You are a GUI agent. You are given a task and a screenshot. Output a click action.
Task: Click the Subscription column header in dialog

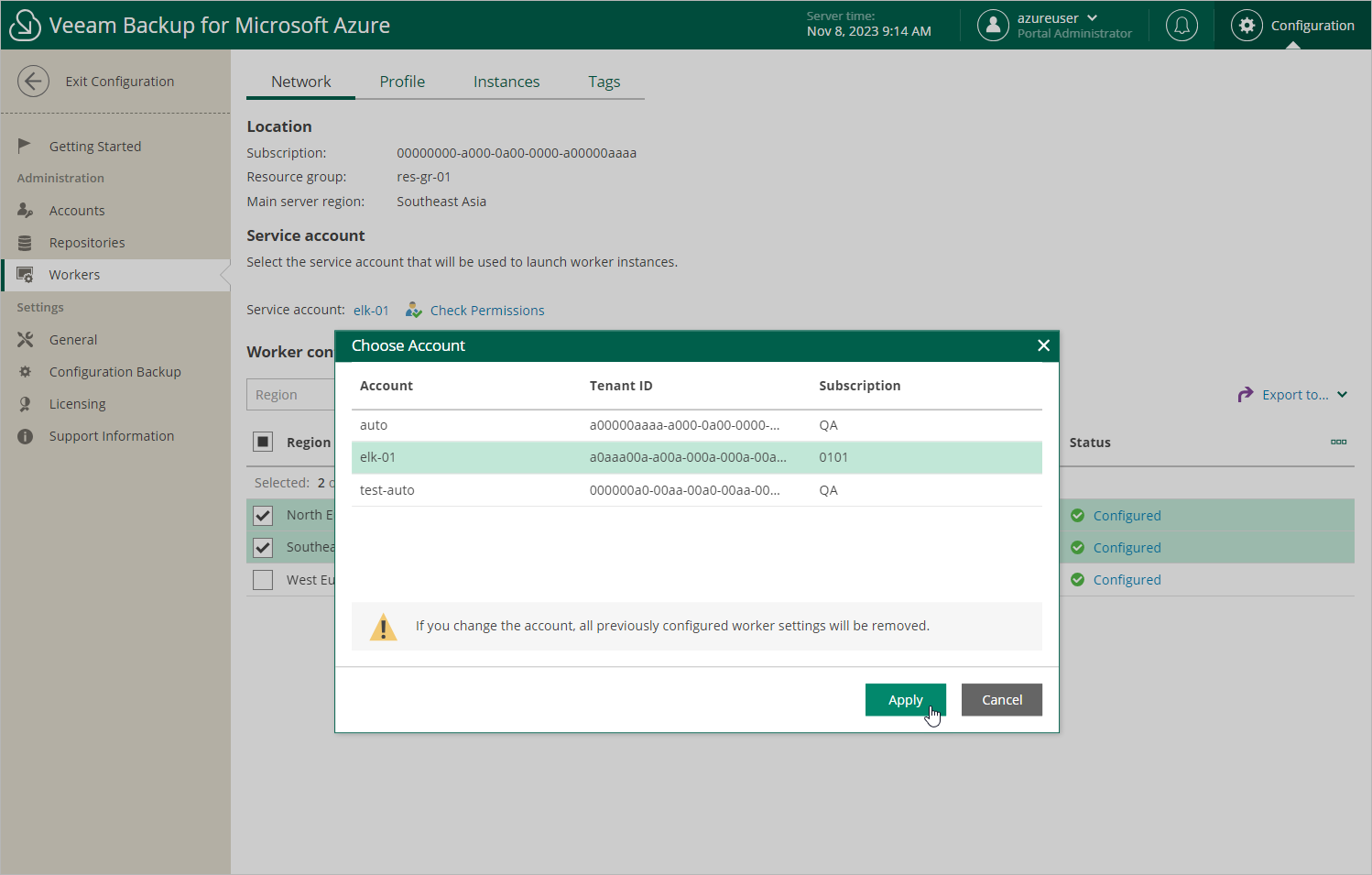(x=860, y=386)
